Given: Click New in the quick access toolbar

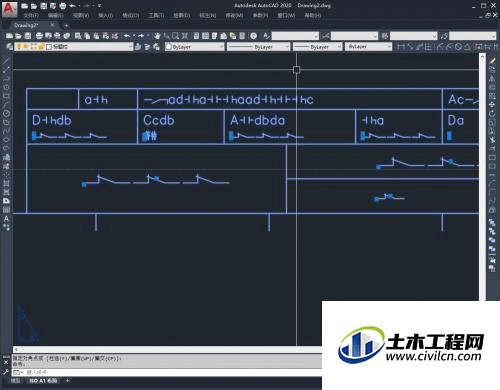Looking at the screenshot, I should pos(25,6).
